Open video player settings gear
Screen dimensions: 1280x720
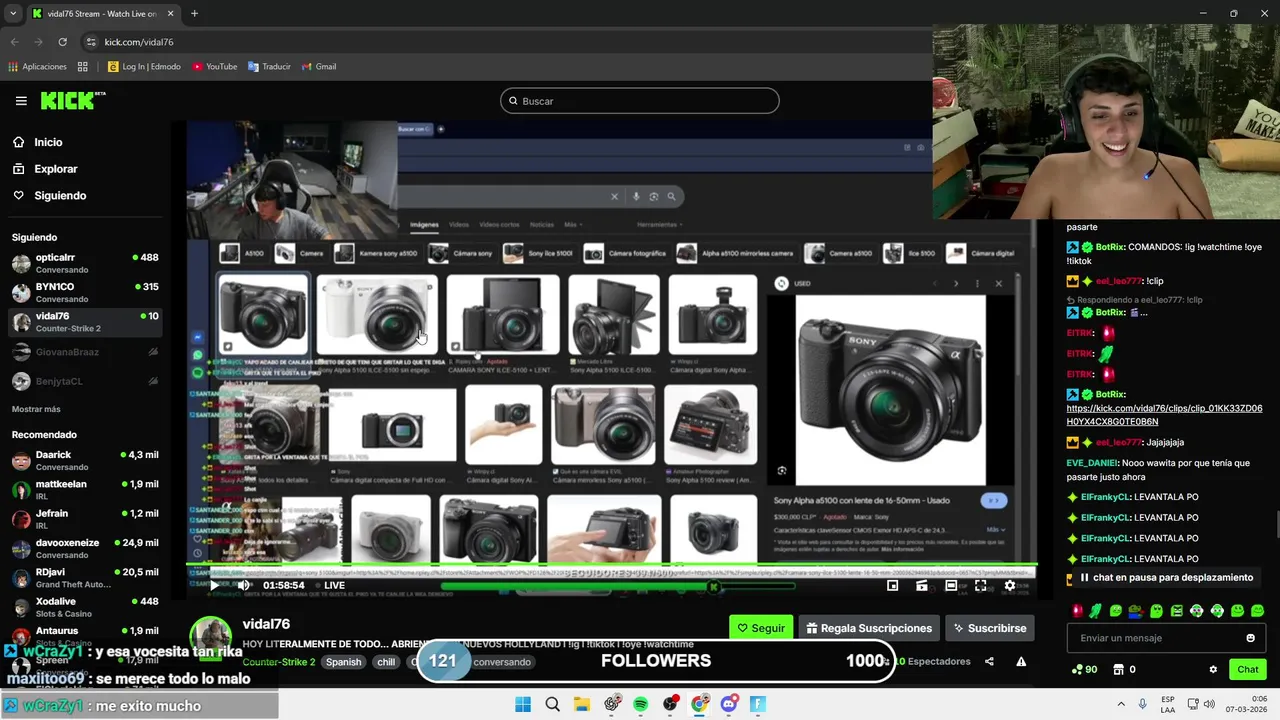tap(1010, 585)
